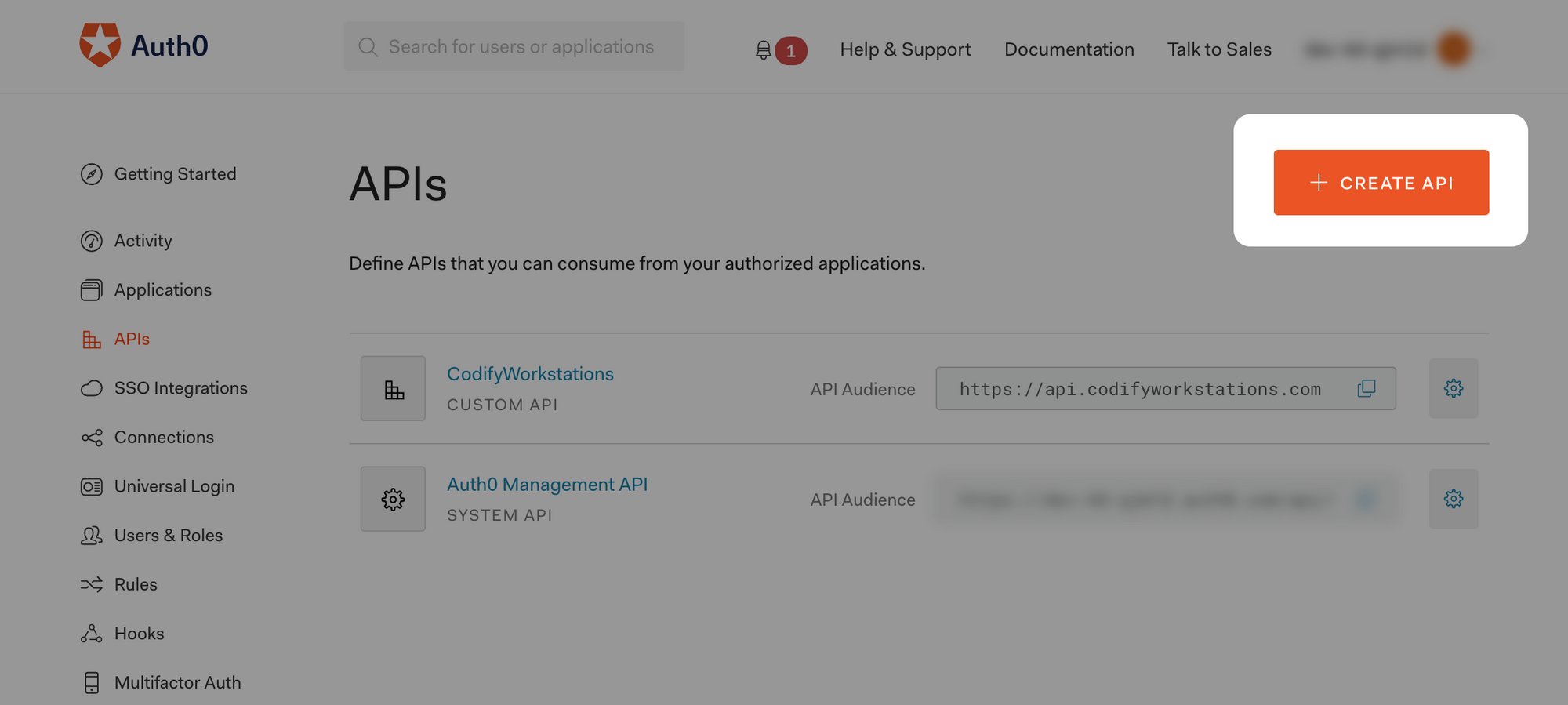Click the Users & Roles icon
Screen dimensions: 1568x705
tap(92, 536)
